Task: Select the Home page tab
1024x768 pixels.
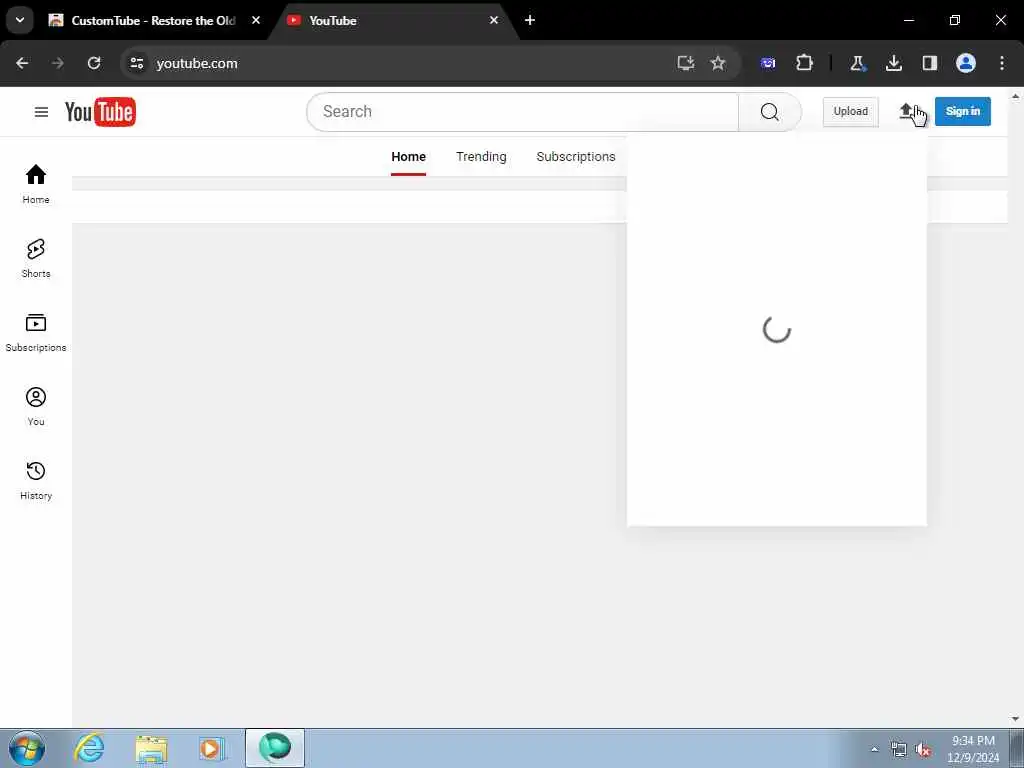Action: click(x=408, y=157)
